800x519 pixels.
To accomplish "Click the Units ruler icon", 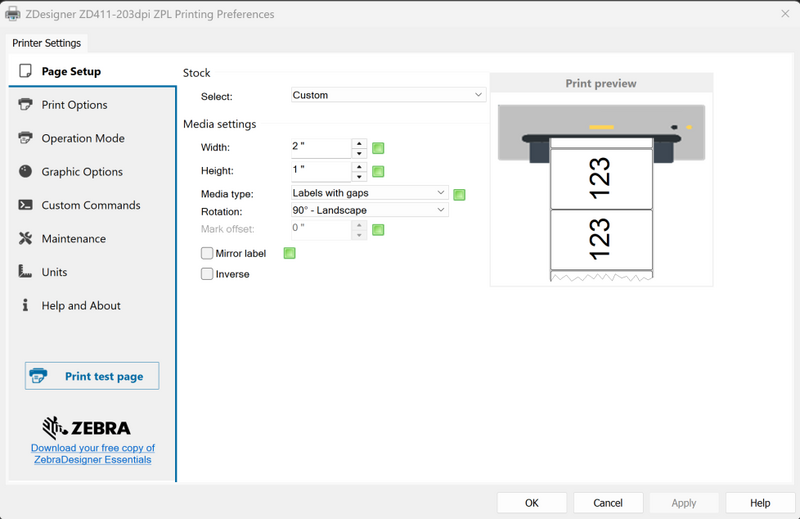I will coord(25,271).
